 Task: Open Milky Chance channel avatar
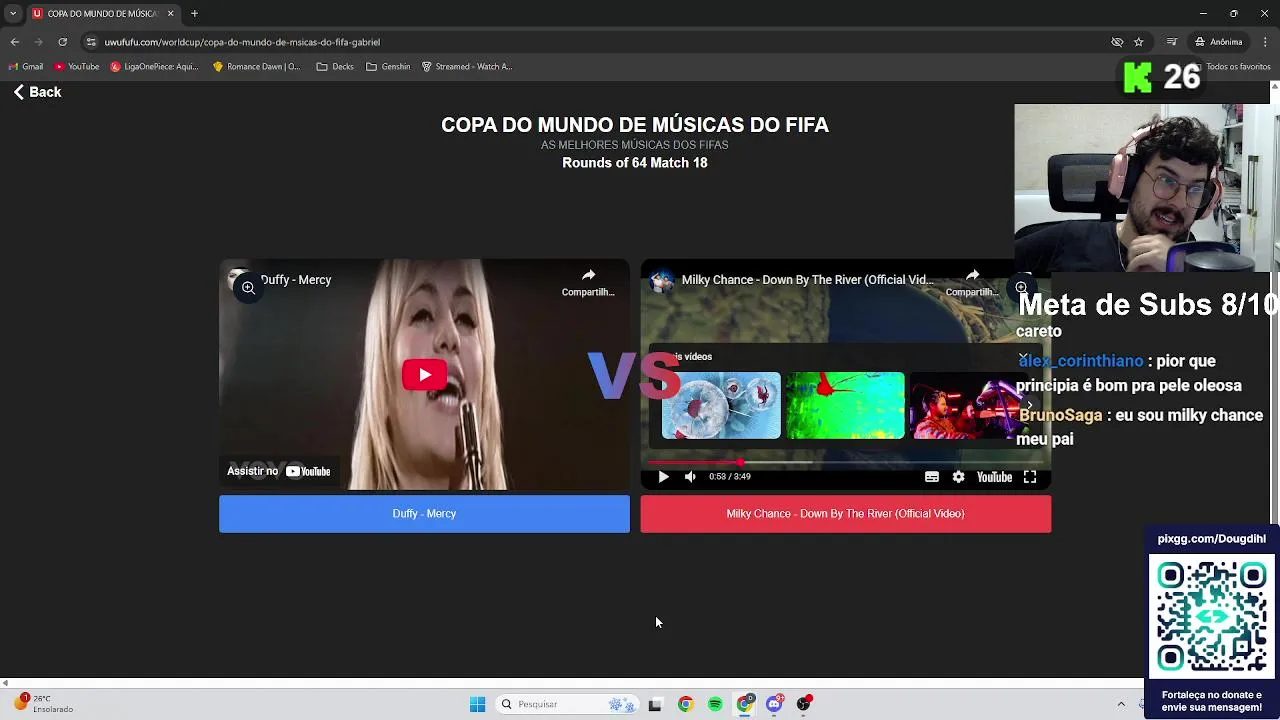pyautogui.click(x=661, y=281)
